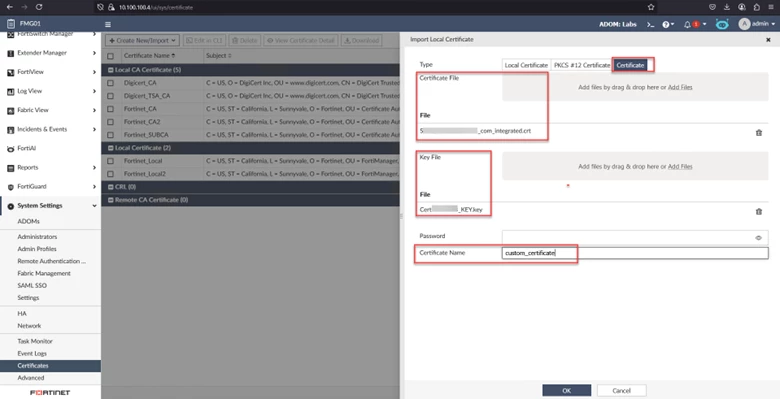Viewport: 780px width, 399px height.
Task: Collapse the Remote CA Certificate group
Action: 110,200
